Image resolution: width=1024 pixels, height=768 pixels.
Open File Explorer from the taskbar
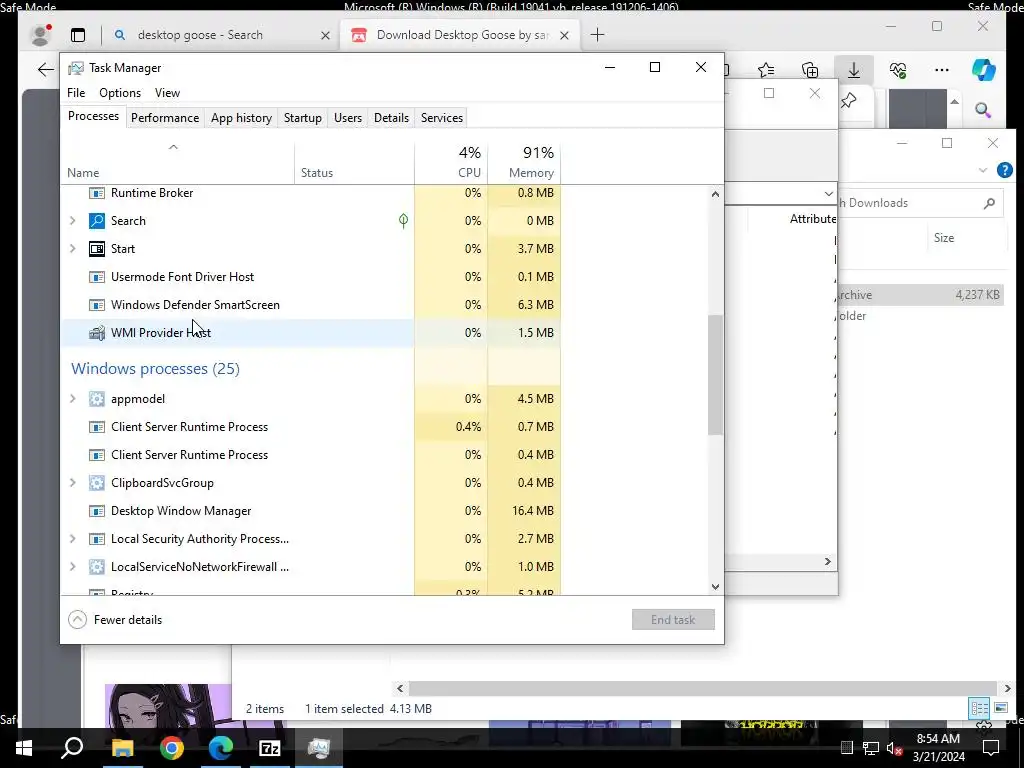coord(123,748)
